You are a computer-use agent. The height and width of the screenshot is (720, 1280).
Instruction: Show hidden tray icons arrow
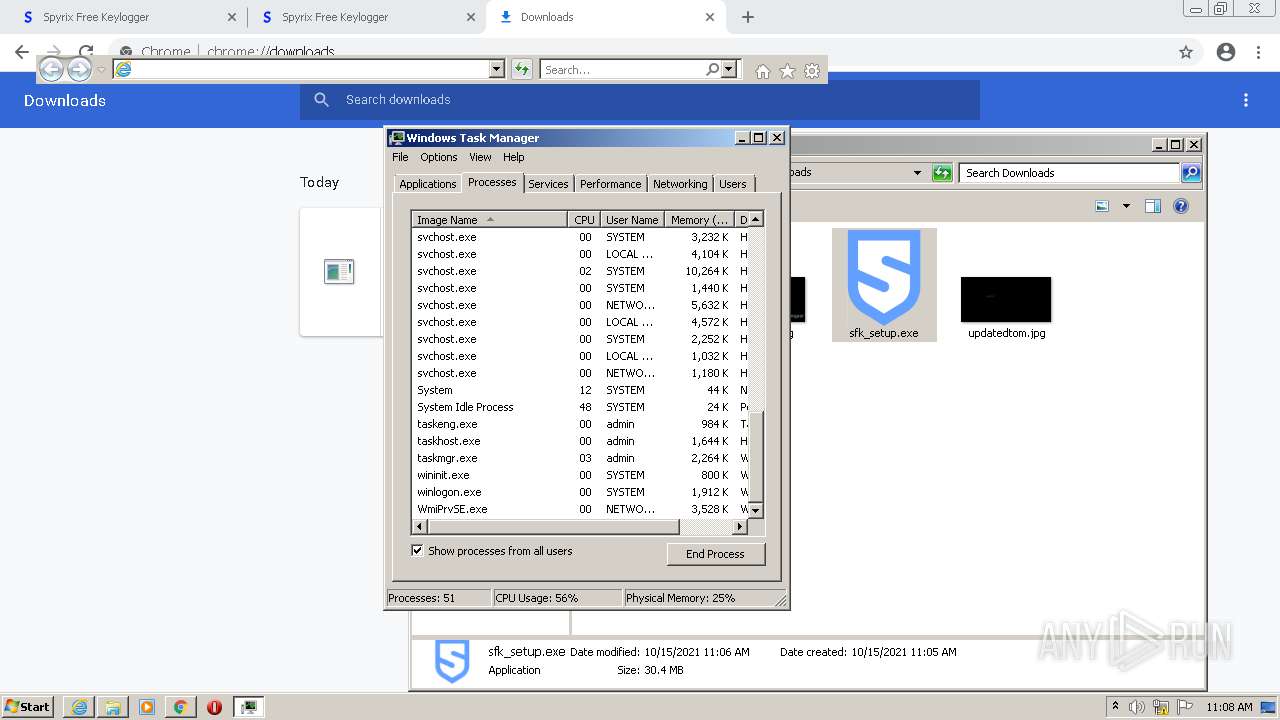1116,707
